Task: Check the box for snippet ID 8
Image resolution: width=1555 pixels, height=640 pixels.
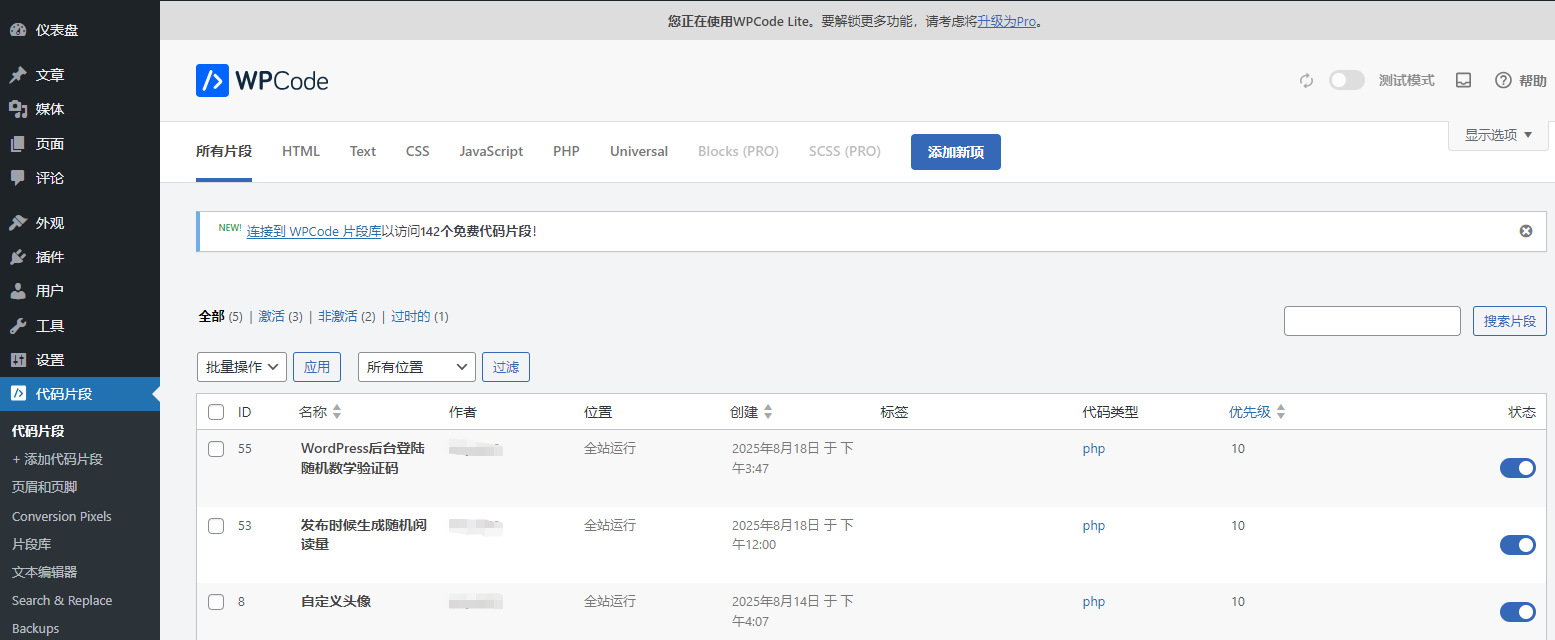Action: point(216,602)
